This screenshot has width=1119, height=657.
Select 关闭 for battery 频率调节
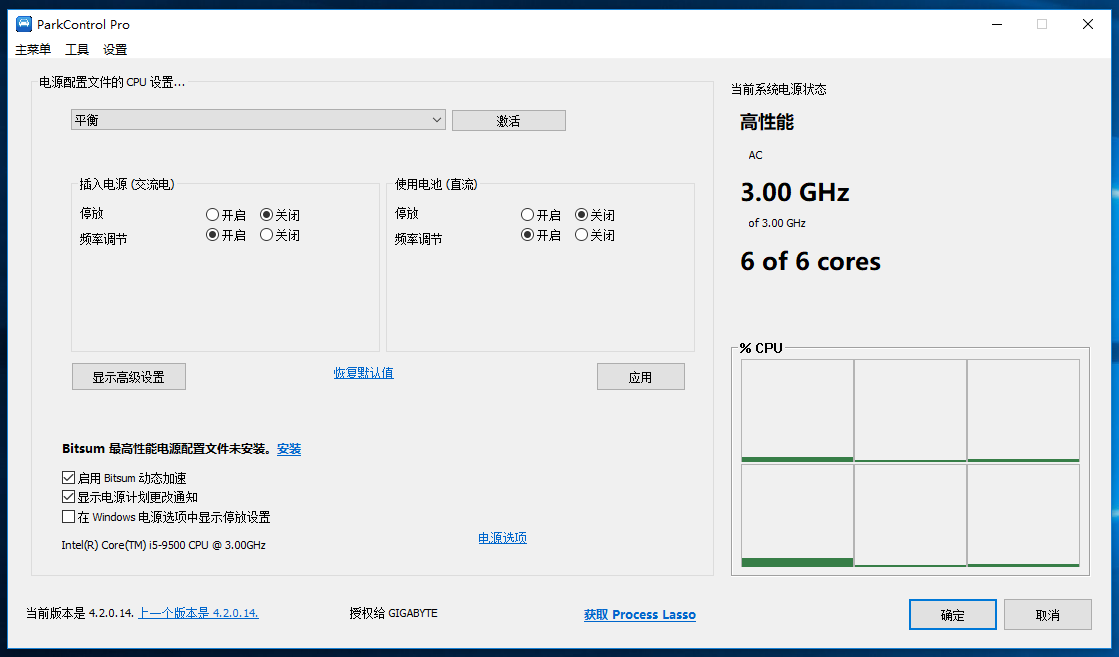pyautogui.click(x=582, y=235)
